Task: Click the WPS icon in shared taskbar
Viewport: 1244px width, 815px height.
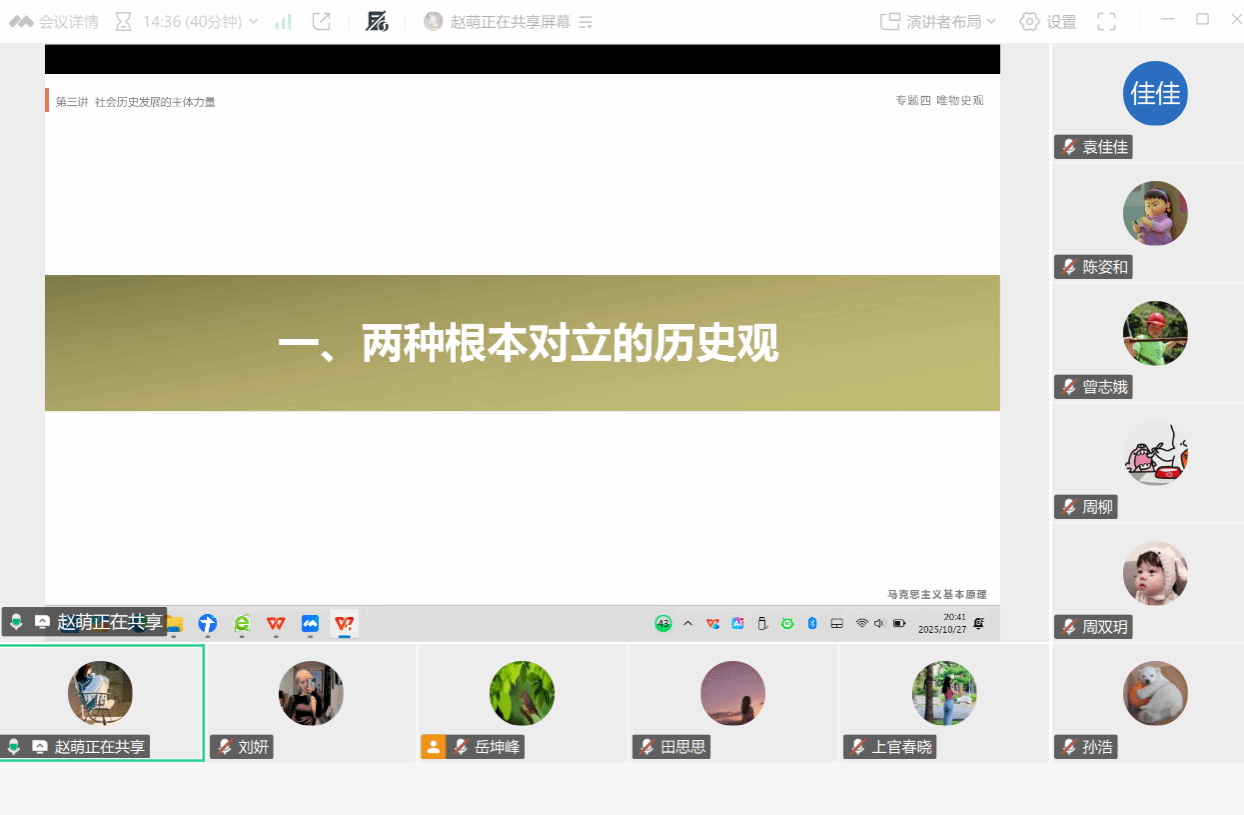Action: (x=276, y=623)
